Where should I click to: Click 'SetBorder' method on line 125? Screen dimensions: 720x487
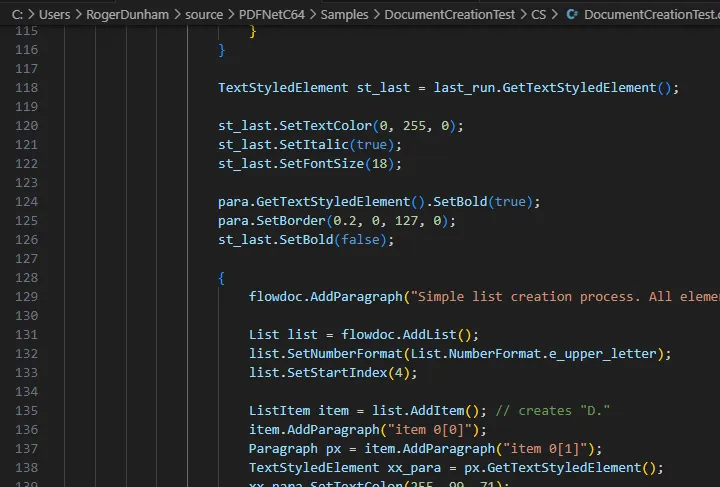(x=291, y=221)
